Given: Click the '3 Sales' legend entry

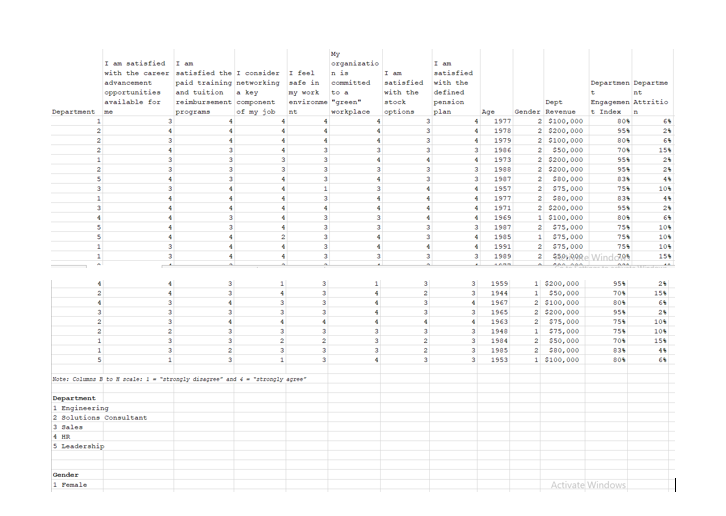Looking at the screenshot, I should (68, 427).
